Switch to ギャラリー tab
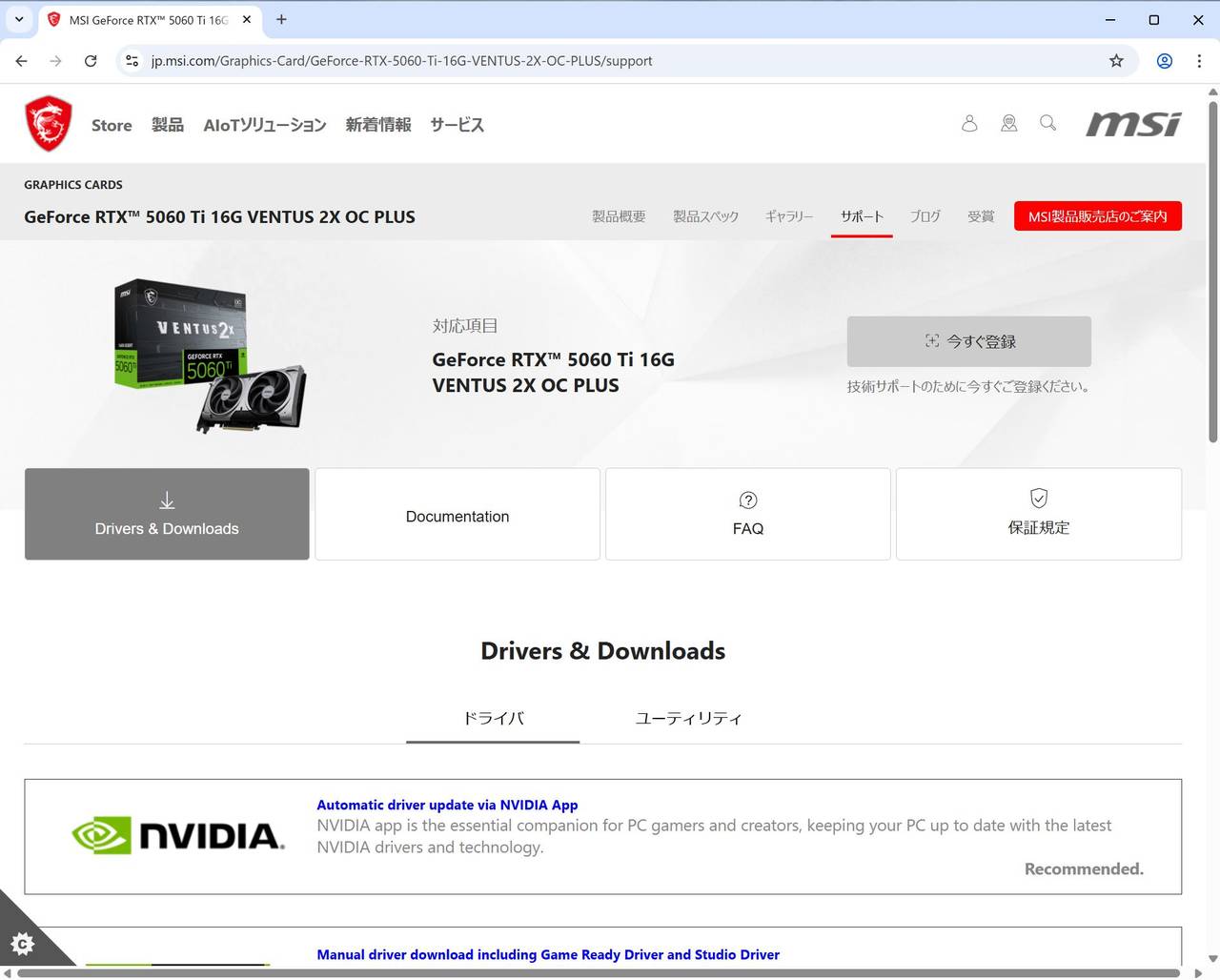This screenshot has width=1220, height=980. [789, 216]
